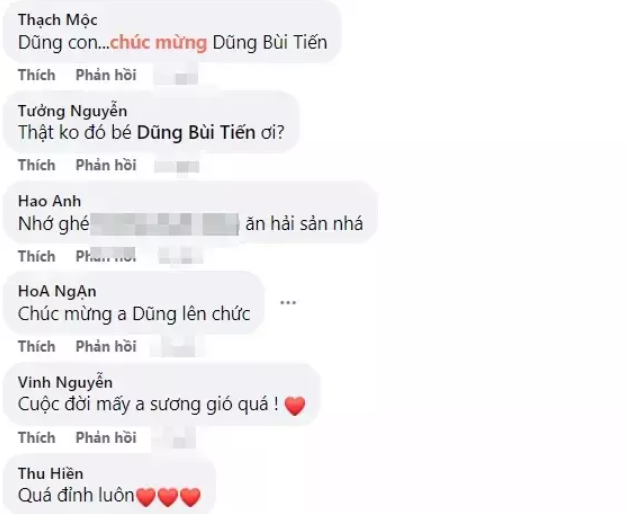Click the tagged name Dũng Bùi Tiến in Tưởng Nguyễn's comment
The width and height of the screenshot is (628, 514).
click(x=196, y=133)
